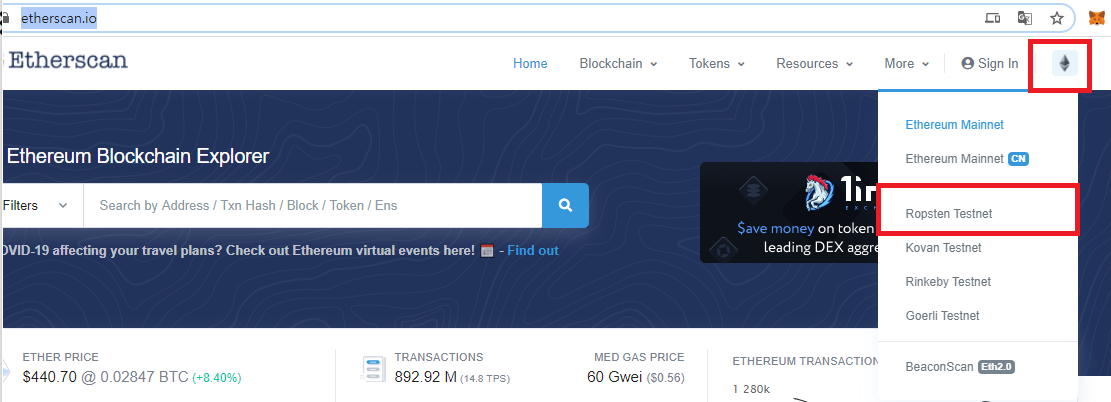This screenshot has width=1111, height=402.
Task: Open BeaconScan Eth2.0 entry
Action: [960, 367]
